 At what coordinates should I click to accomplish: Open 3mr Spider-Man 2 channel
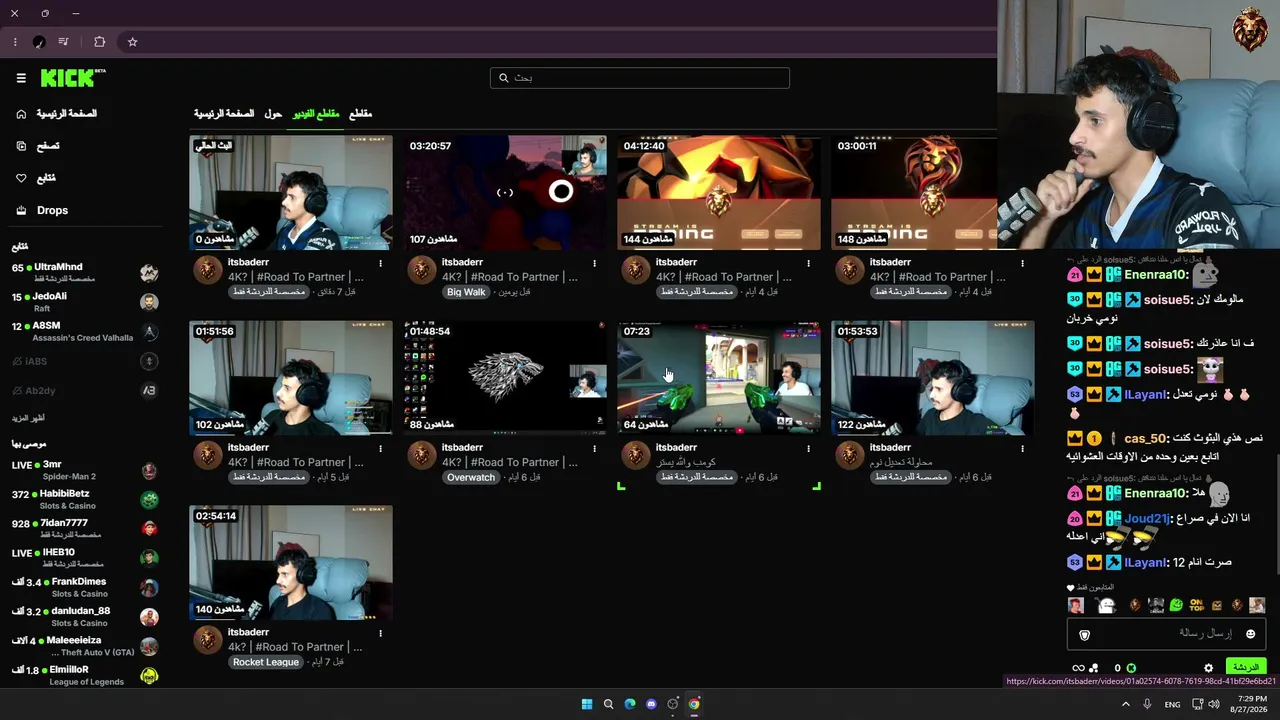point(85,470)
